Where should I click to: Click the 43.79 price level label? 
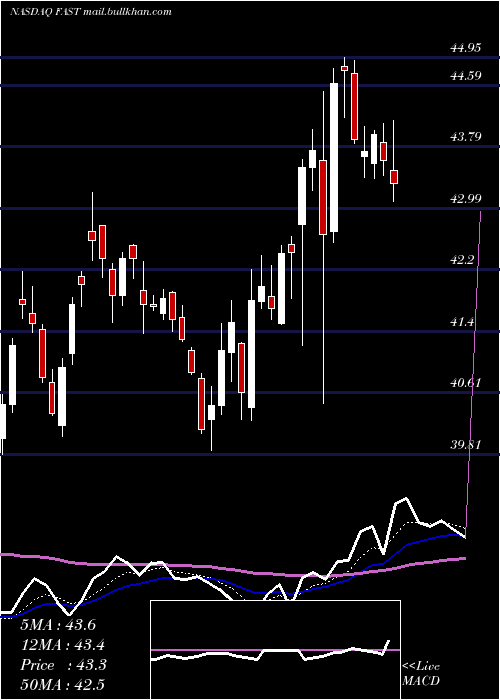pos(466,137)
